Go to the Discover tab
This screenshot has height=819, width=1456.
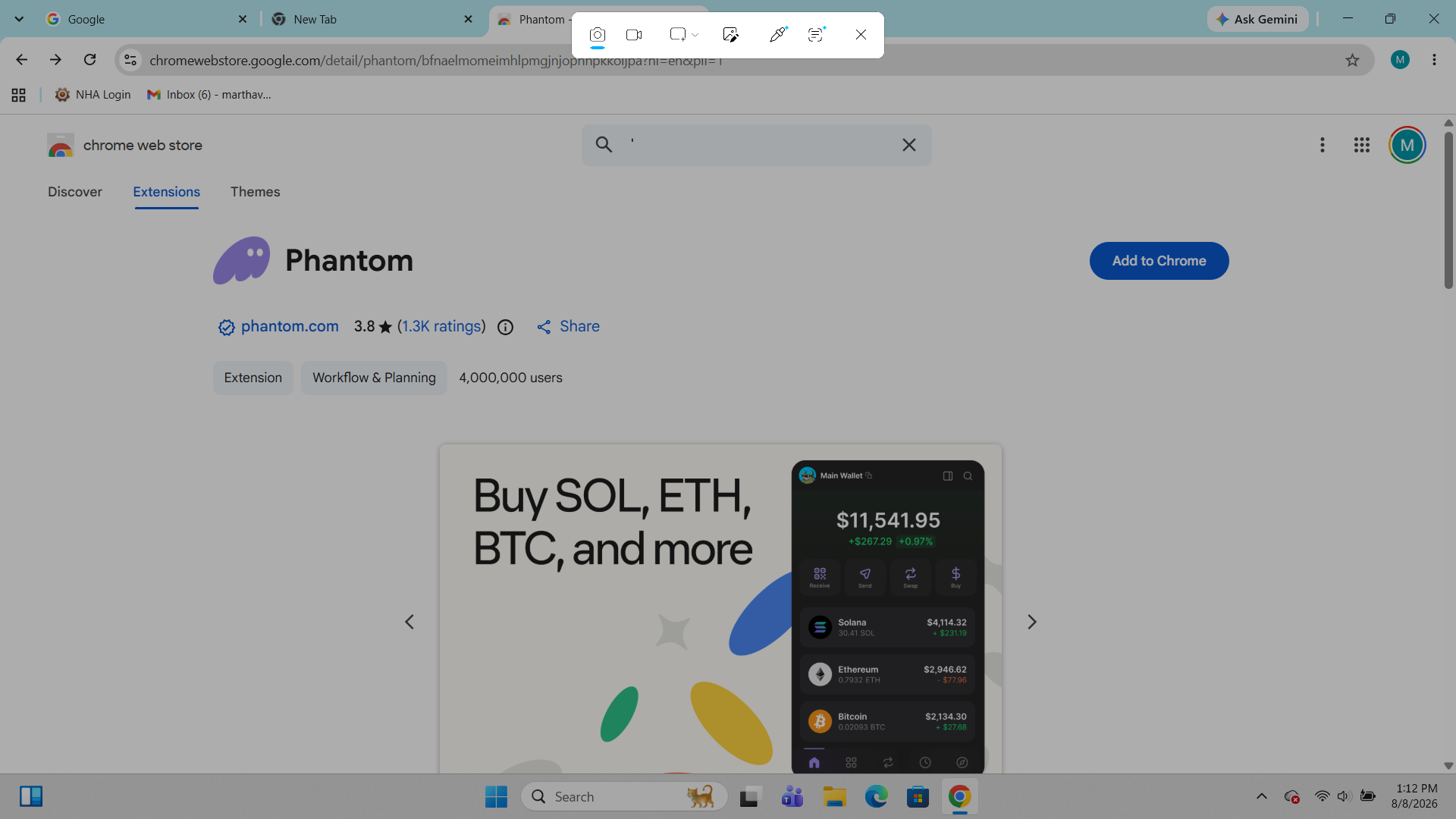coord(74,192)
